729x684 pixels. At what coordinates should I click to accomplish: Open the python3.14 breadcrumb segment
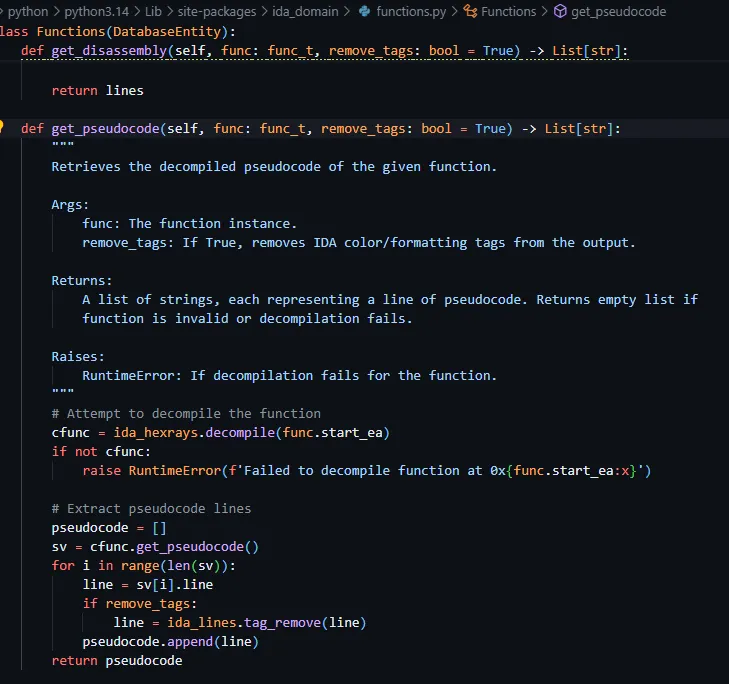click(103, 12)
